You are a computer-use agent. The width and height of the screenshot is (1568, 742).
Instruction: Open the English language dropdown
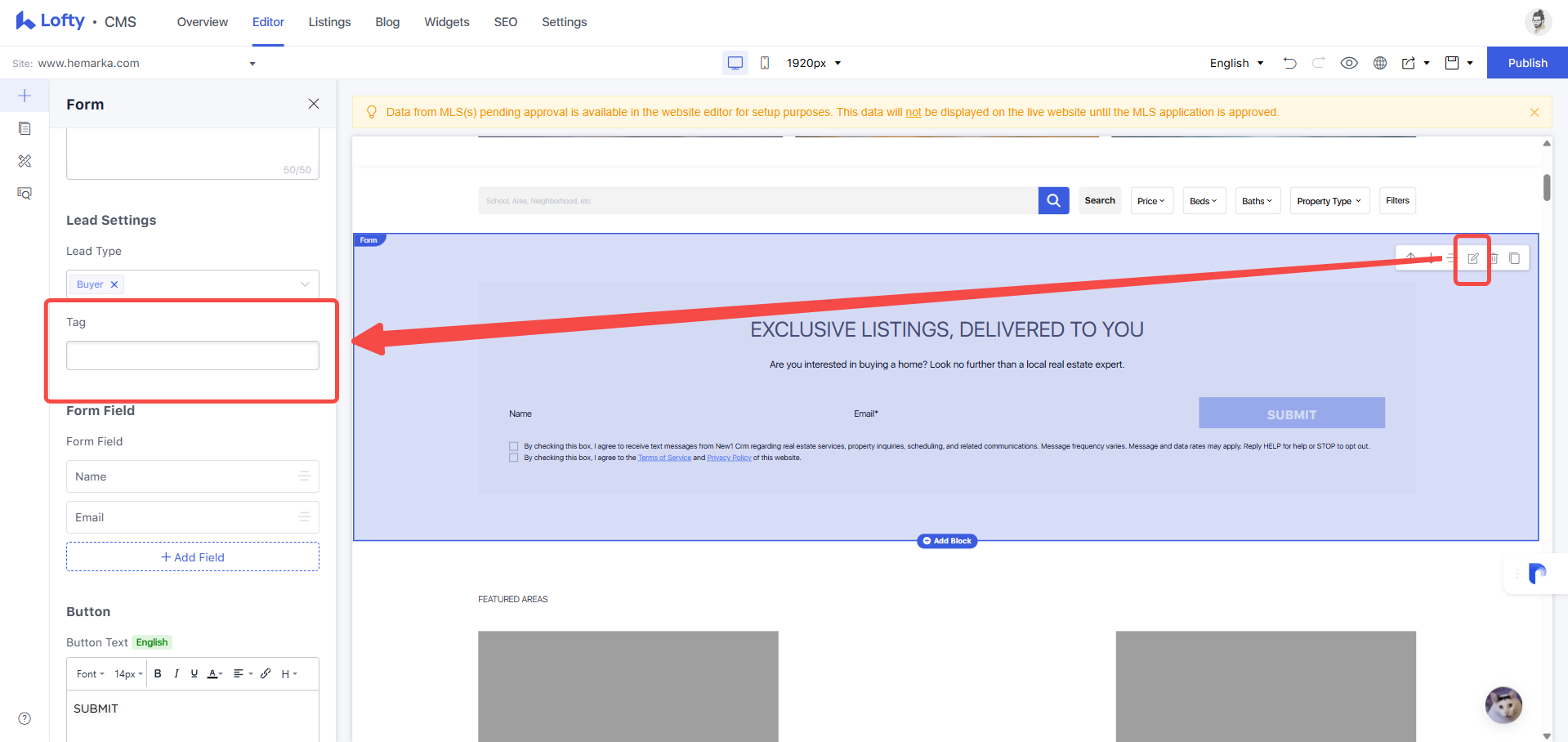pos(1236,63)
